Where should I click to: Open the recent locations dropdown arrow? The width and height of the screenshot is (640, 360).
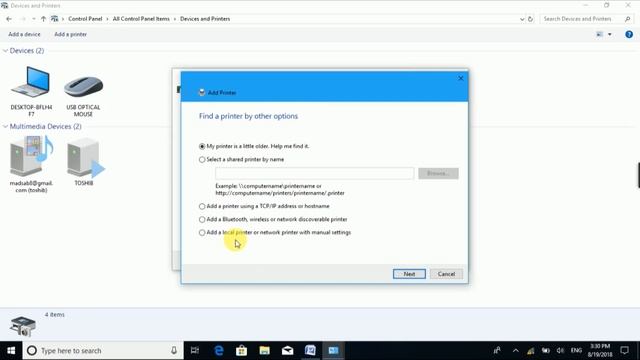point(33,19)
